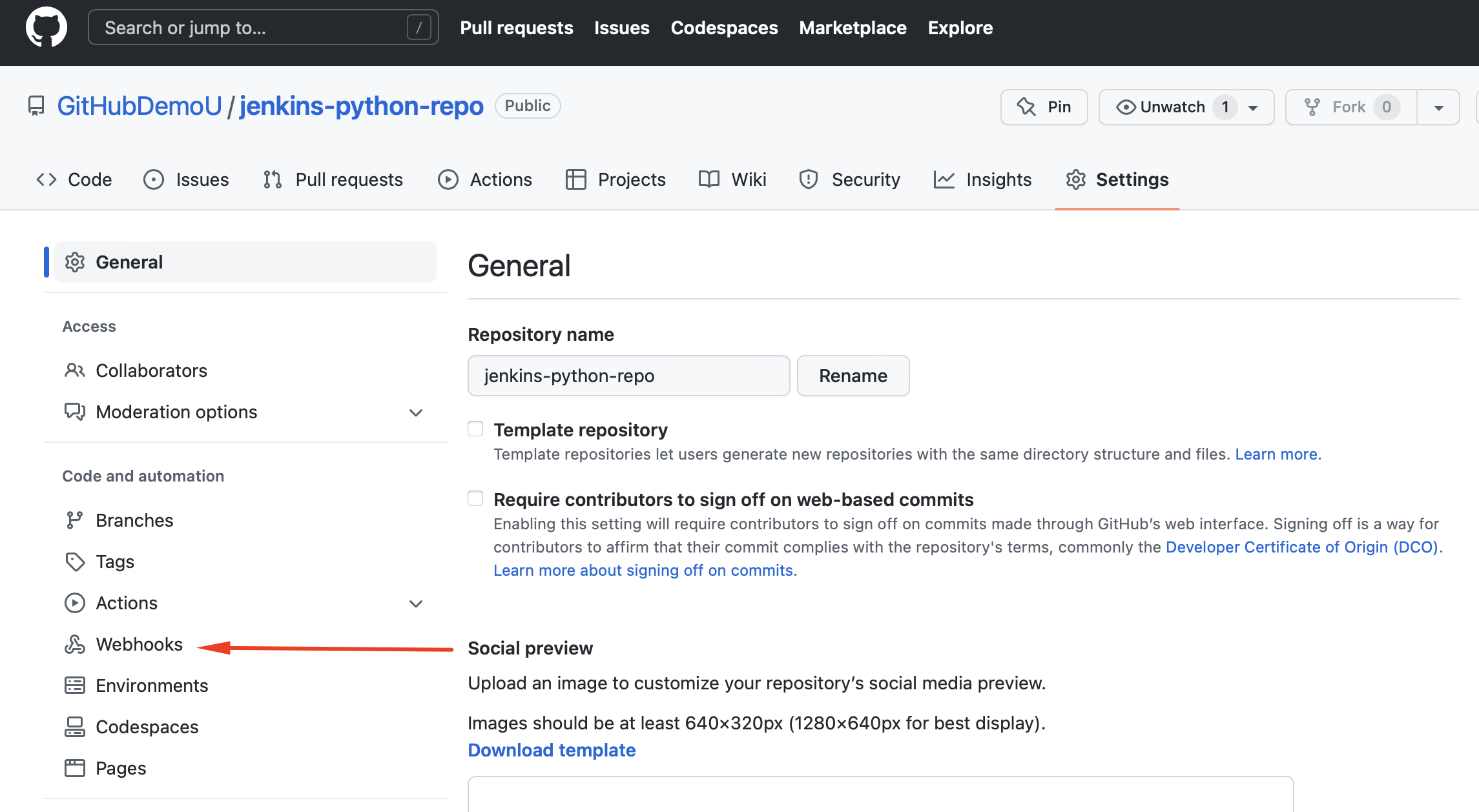Open Developer Certificate of Origin (DCO) link
The width and height of the screenshot is (1479, 812).
pos(1302,547)
